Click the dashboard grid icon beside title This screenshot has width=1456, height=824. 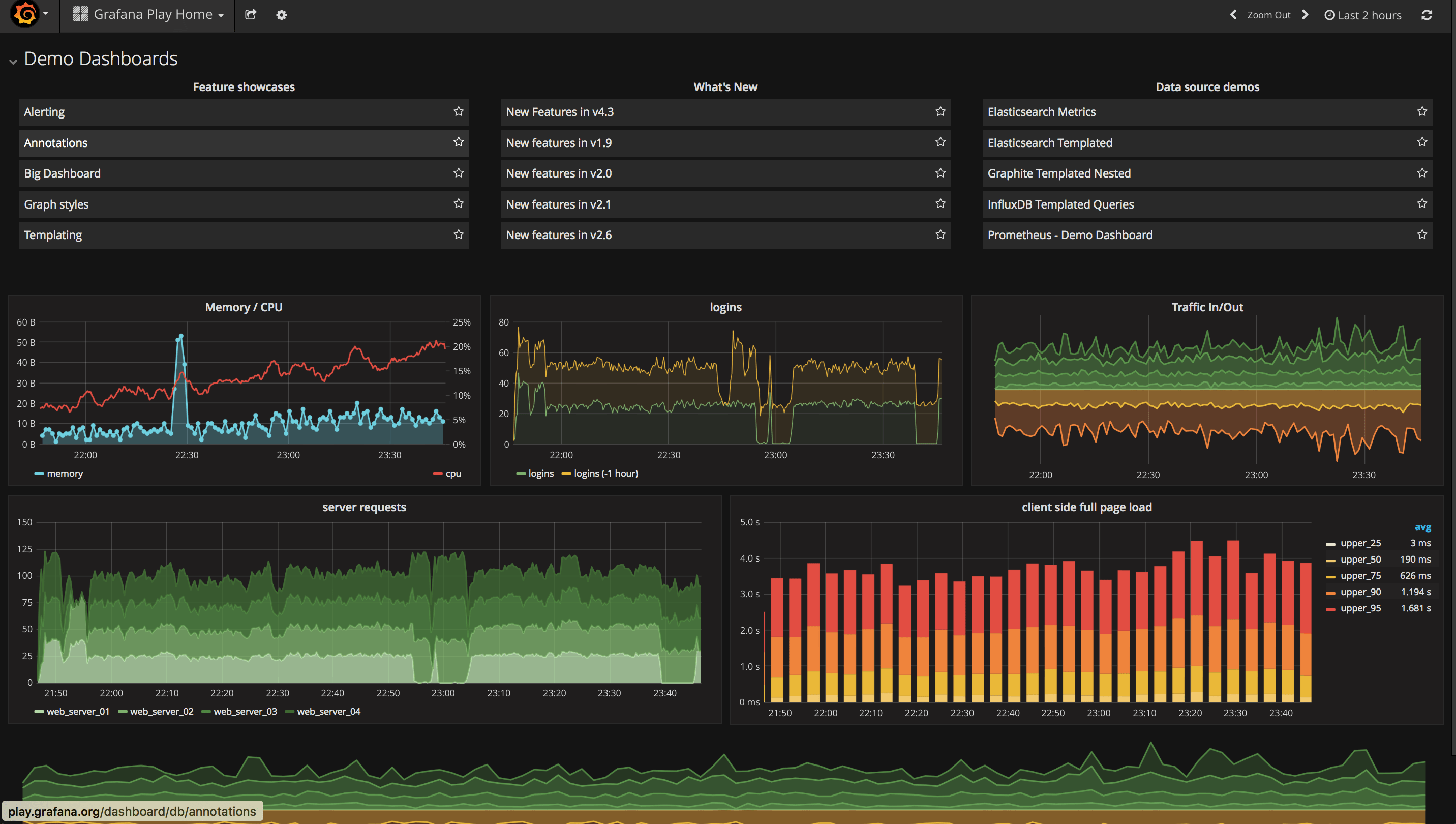80,14
